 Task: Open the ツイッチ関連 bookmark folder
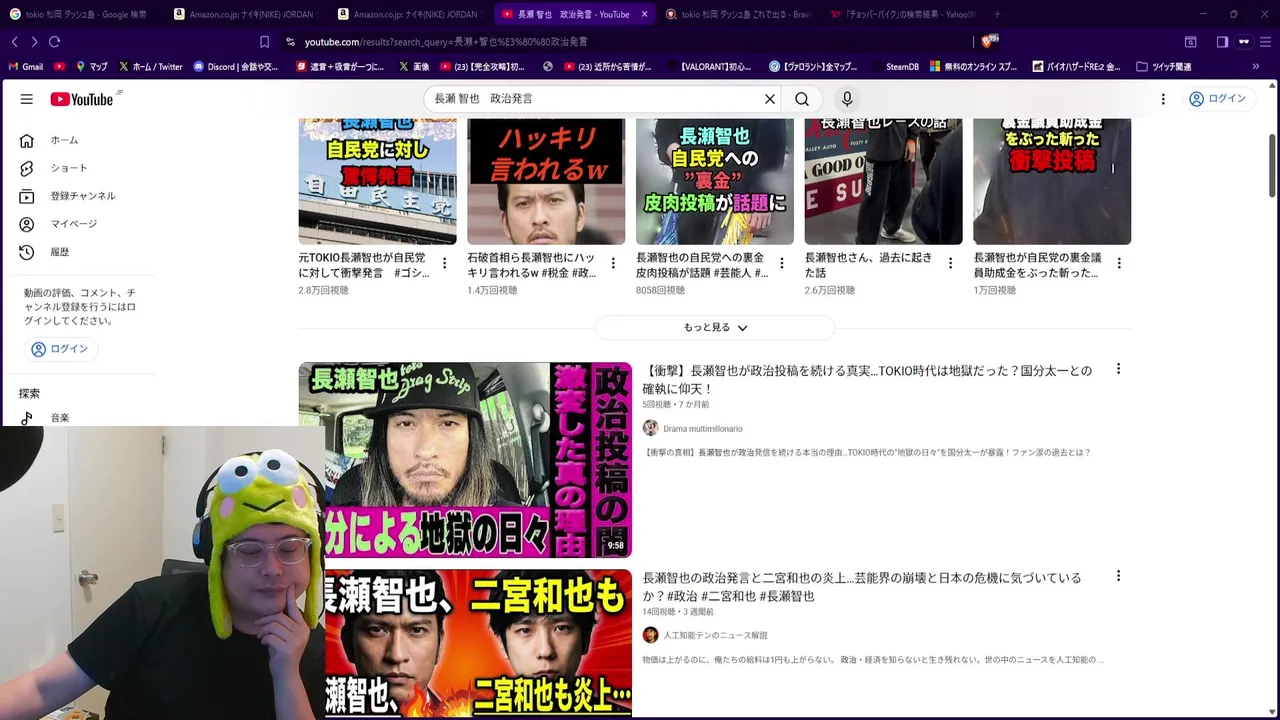pos(1163,67)
